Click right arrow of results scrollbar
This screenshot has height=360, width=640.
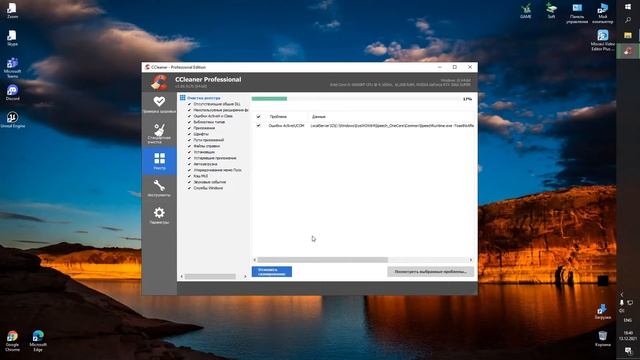click(x=471, y=260)
